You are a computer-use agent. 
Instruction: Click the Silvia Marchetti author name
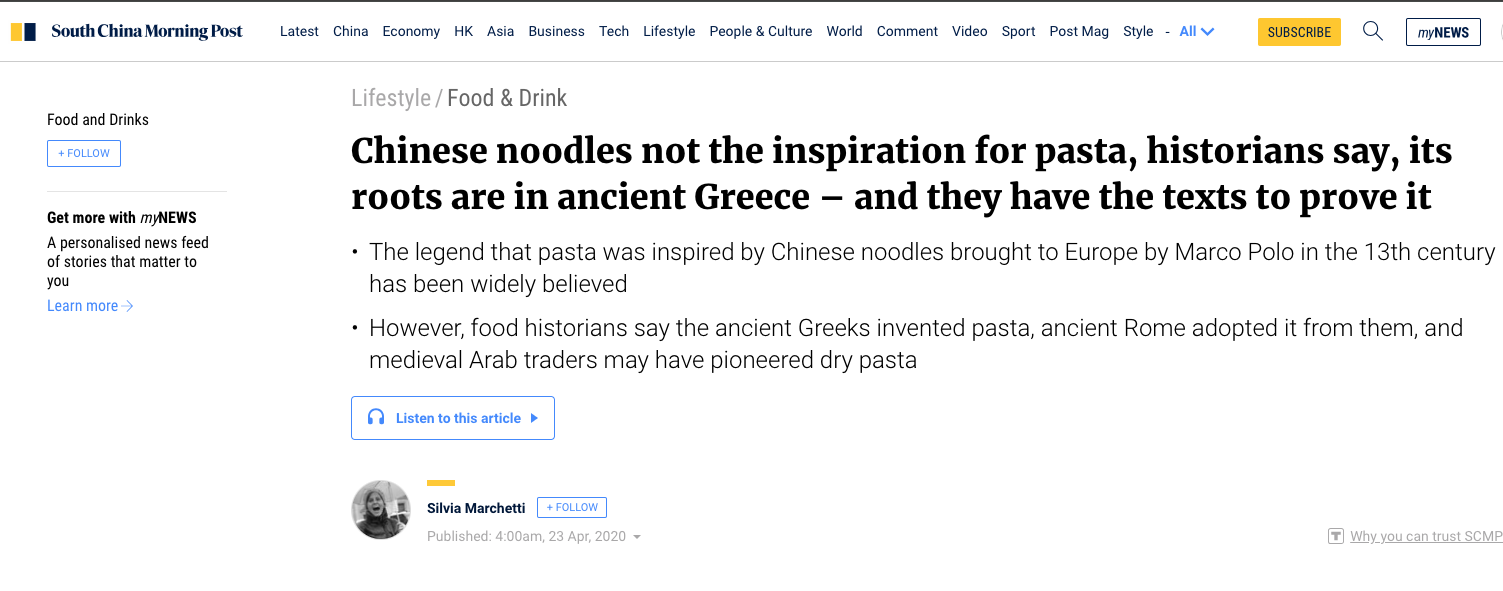pyautogui.click(x=476, y=508)
